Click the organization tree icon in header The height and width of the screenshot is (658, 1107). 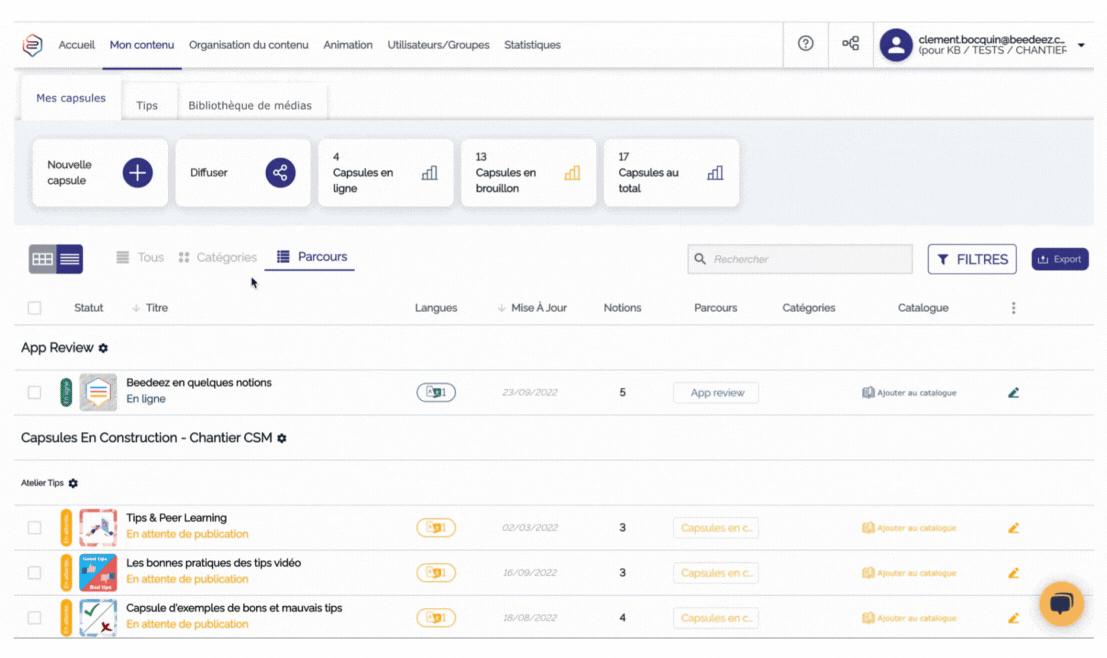coord(850,44)
